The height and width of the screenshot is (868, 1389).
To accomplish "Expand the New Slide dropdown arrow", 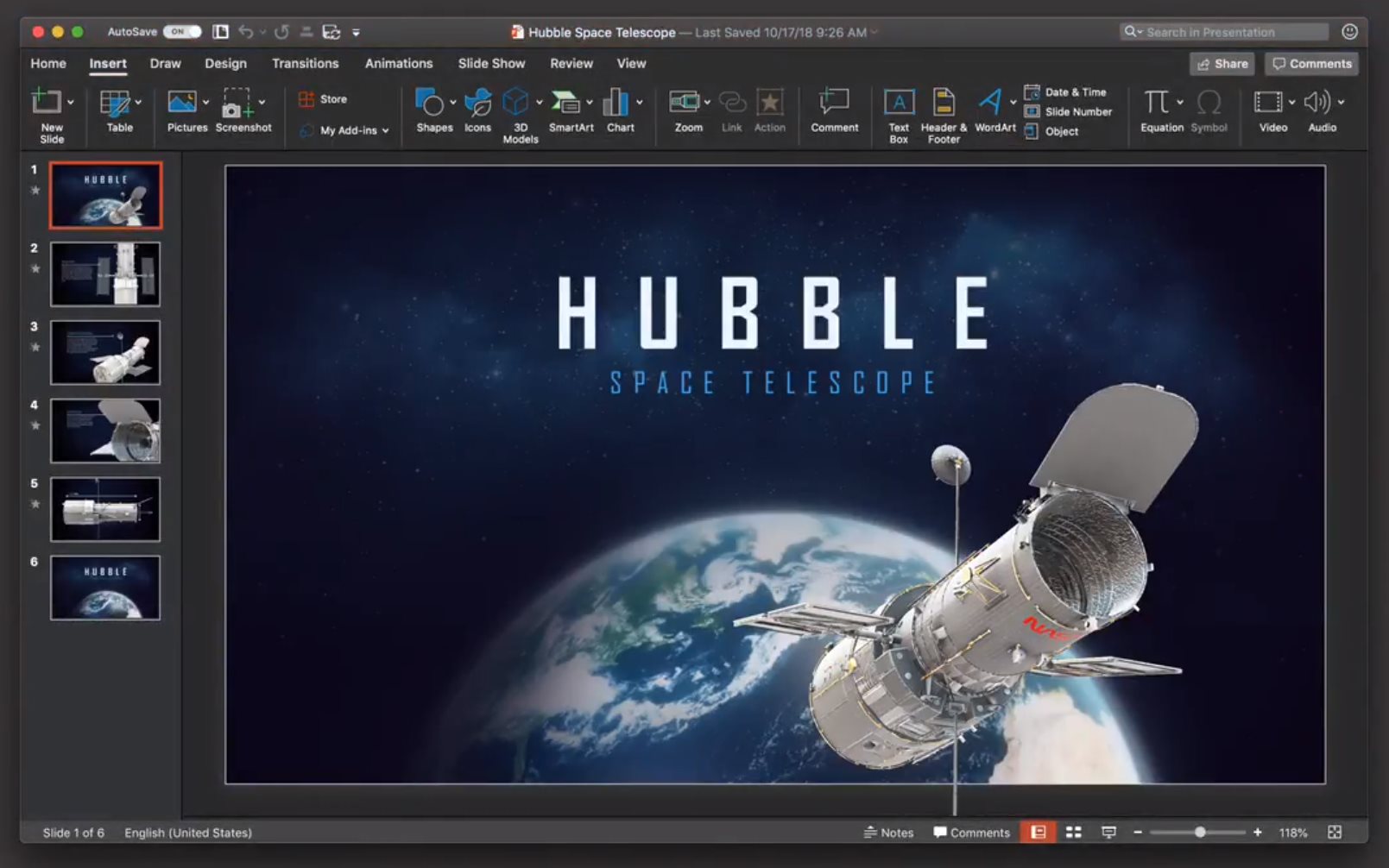I will tap(71, 103).
